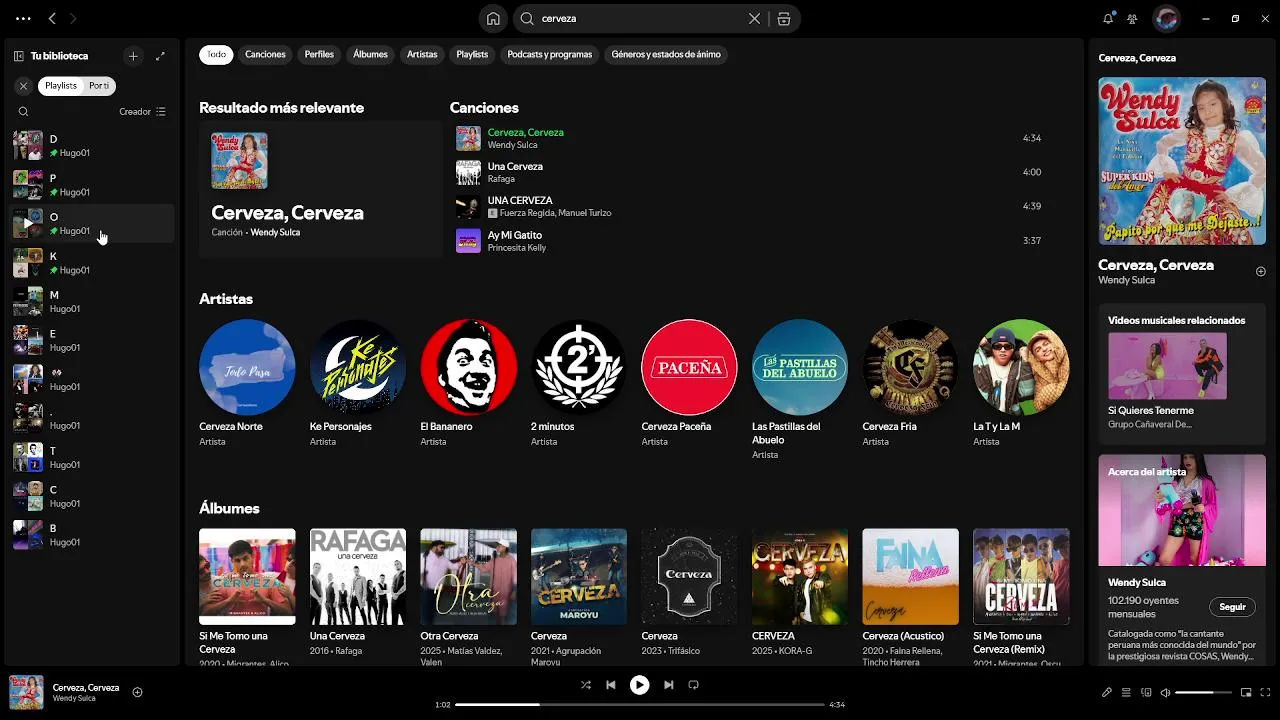Open playlist B in library

coord(91,535)
